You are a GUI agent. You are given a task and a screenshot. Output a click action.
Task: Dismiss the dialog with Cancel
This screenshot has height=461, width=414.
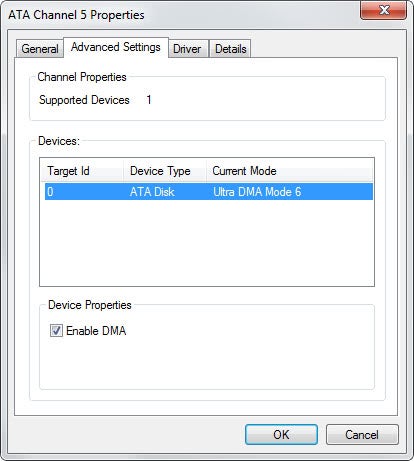362,435
